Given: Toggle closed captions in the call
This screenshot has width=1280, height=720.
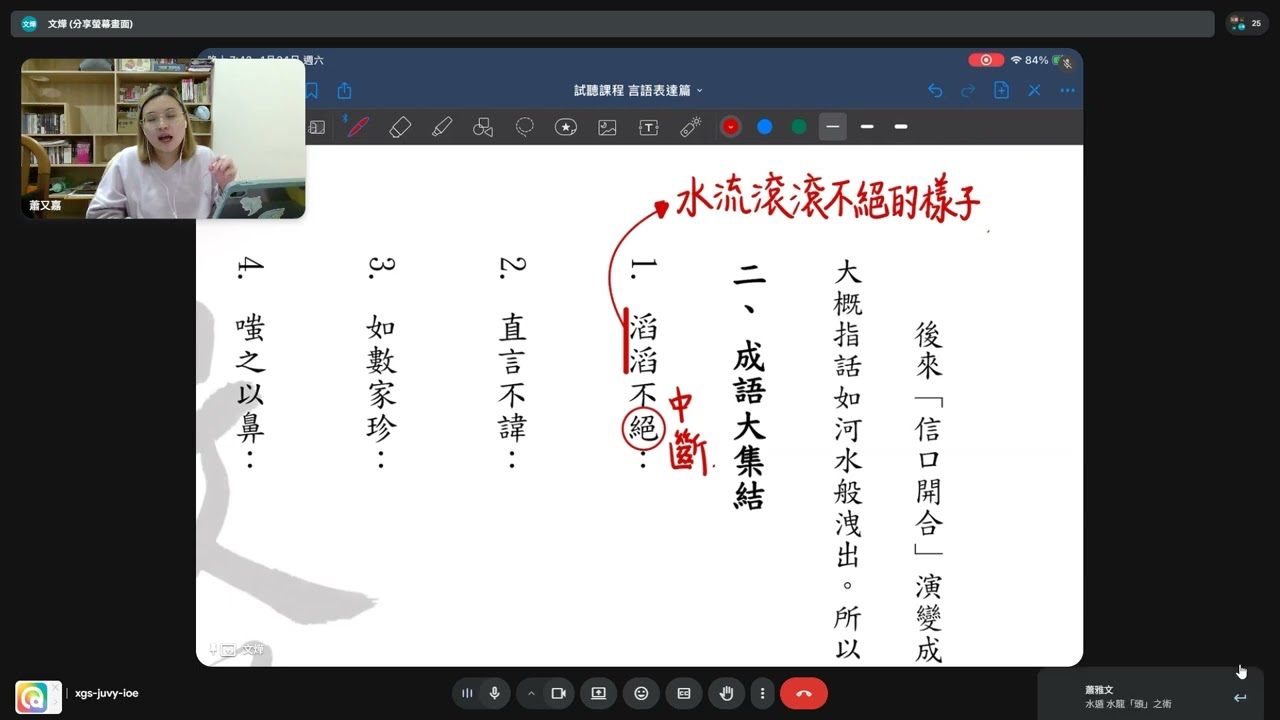Looking at the screenshot, I should coord(684,693).
